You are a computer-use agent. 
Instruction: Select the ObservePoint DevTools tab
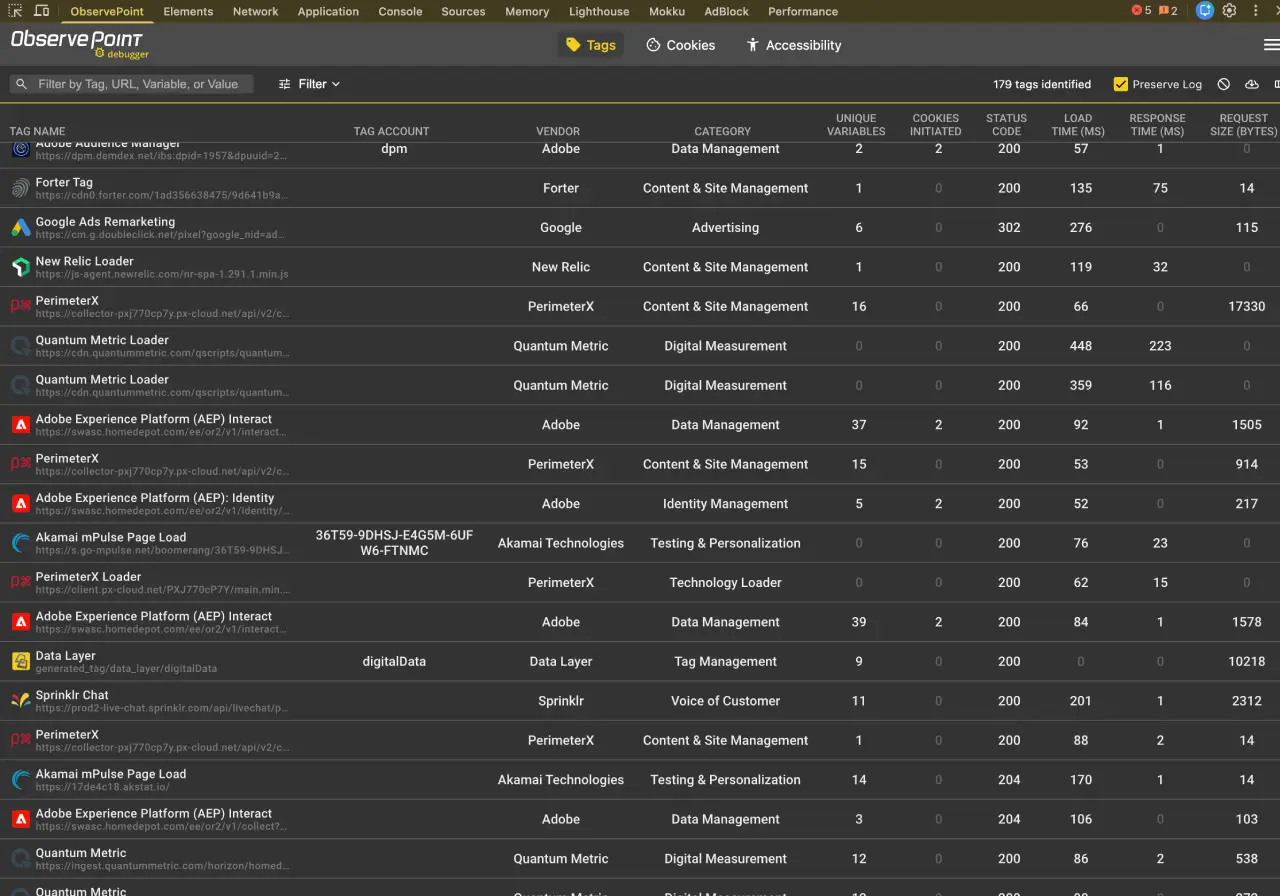(107, 11)
